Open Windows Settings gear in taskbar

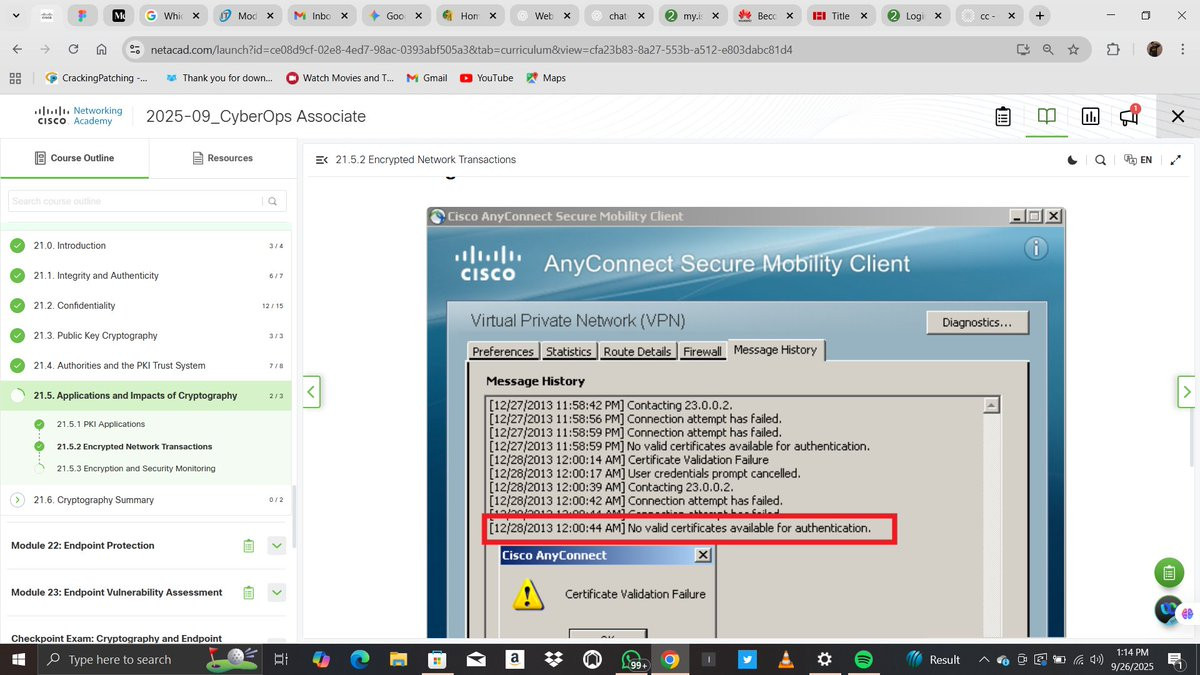click(824, 659)
